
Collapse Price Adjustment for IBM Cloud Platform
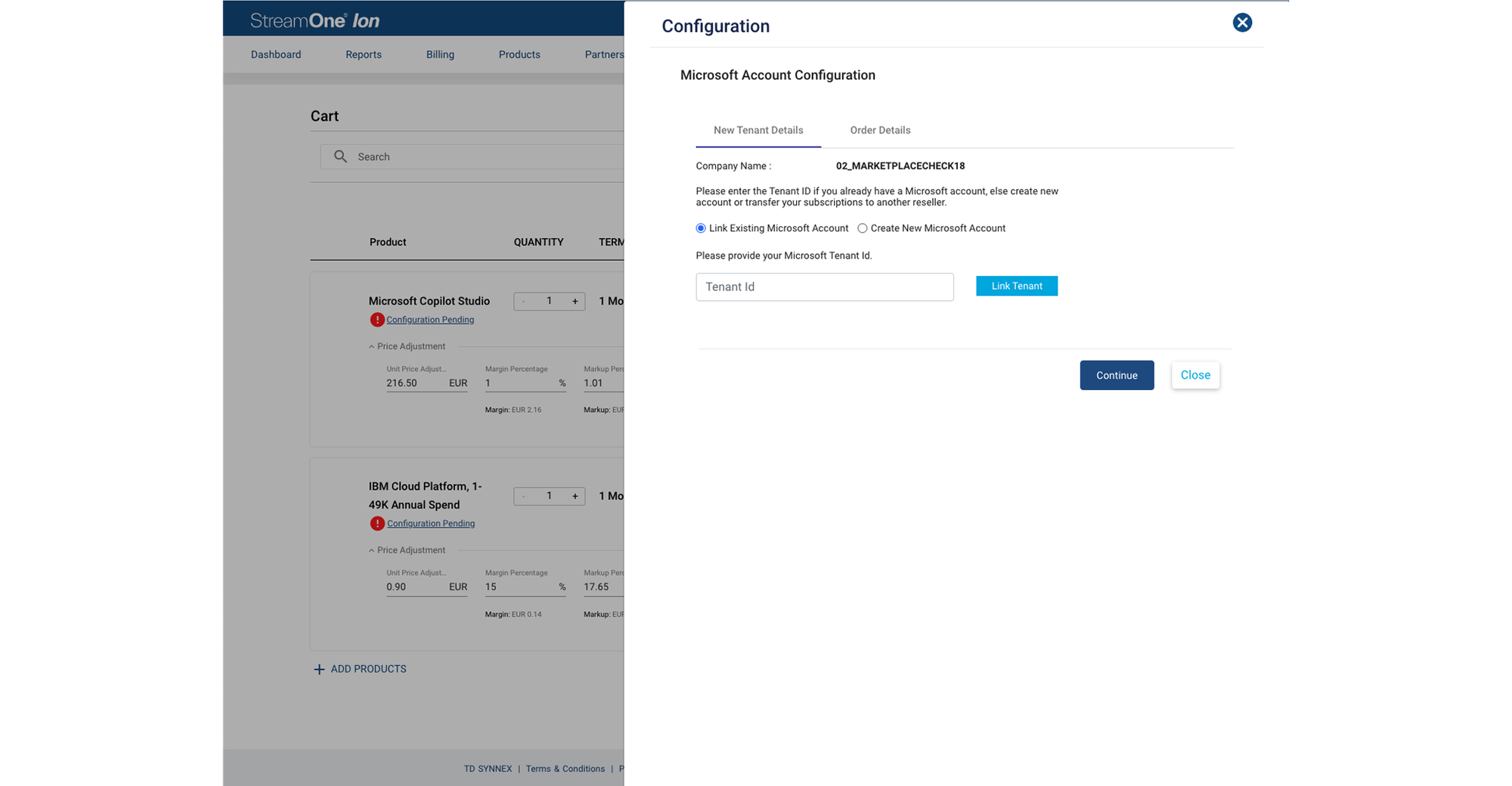[371, 550]
